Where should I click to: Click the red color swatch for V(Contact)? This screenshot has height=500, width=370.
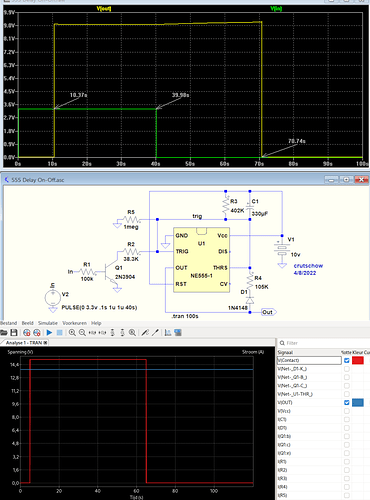coord(358,360)
